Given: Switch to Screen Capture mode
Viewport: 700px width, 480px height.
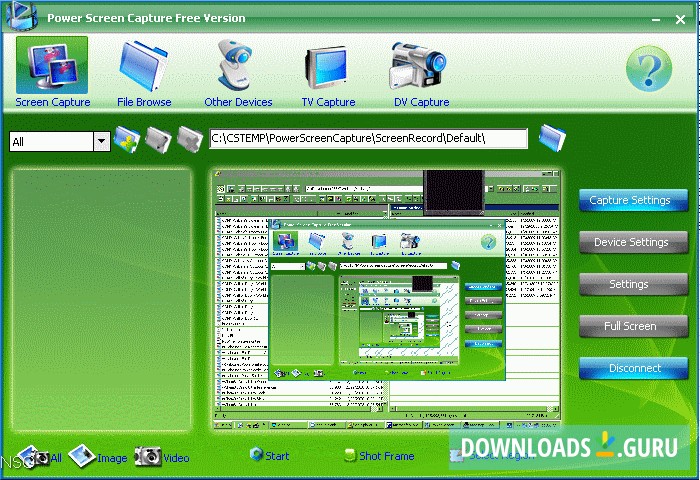Looking at the screenshot, I should [52, 72].
